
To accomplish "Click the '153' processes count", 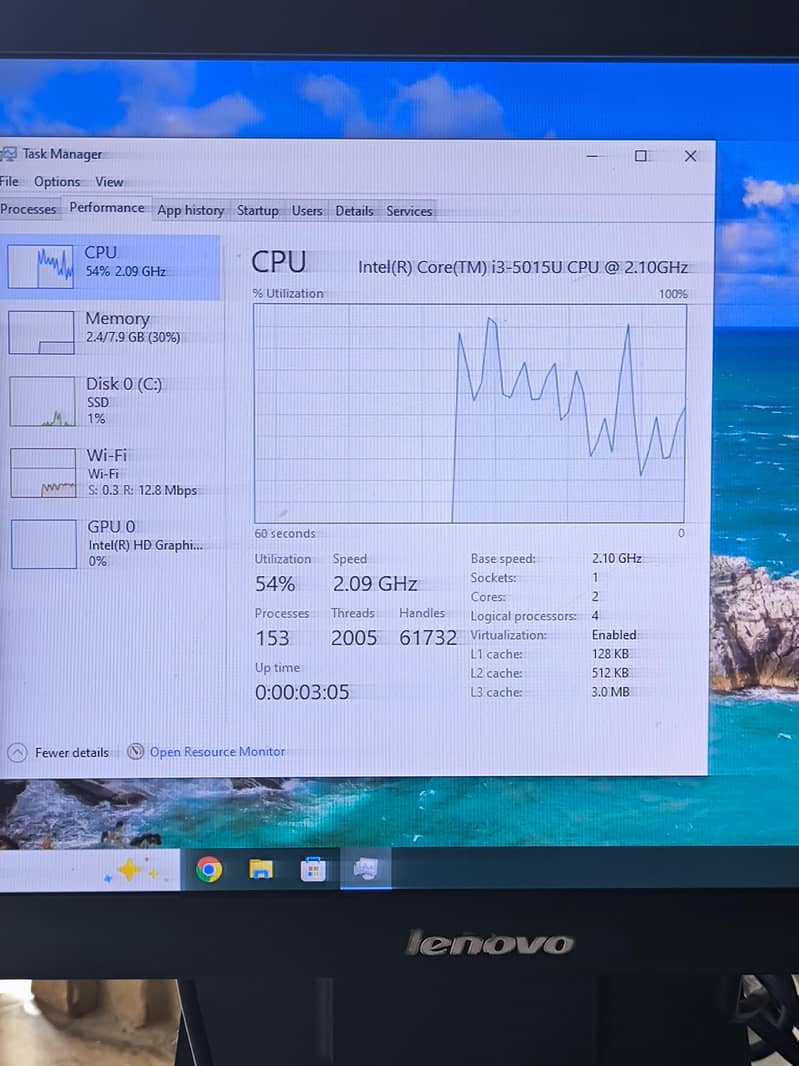I will pyautogui.click(x=272, y=638).
